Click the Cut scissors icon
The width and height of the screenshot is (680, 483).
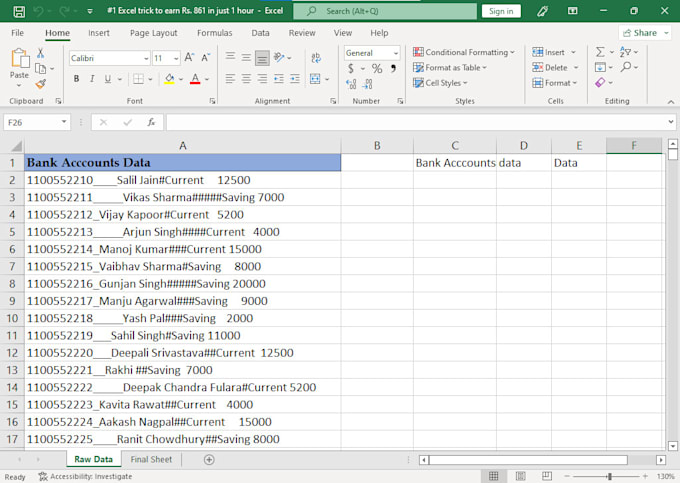40,53
